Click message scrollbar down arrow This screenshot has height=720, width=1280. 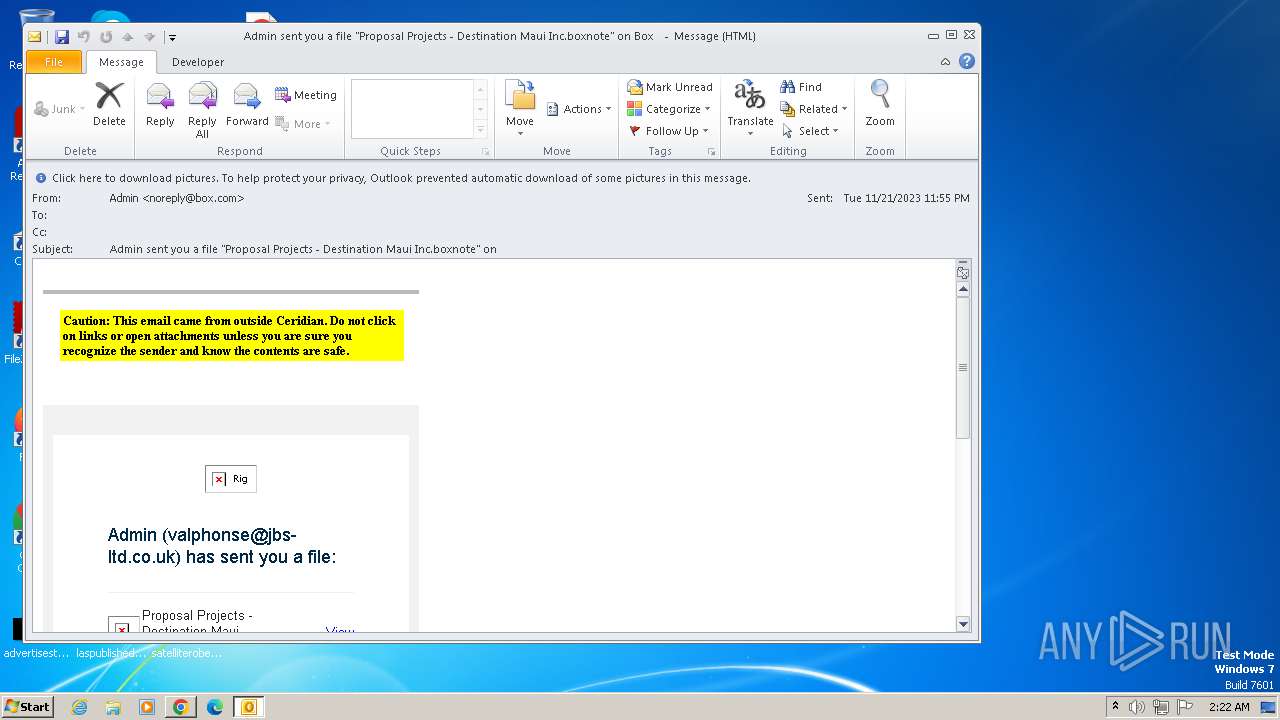tap(963, 624)
